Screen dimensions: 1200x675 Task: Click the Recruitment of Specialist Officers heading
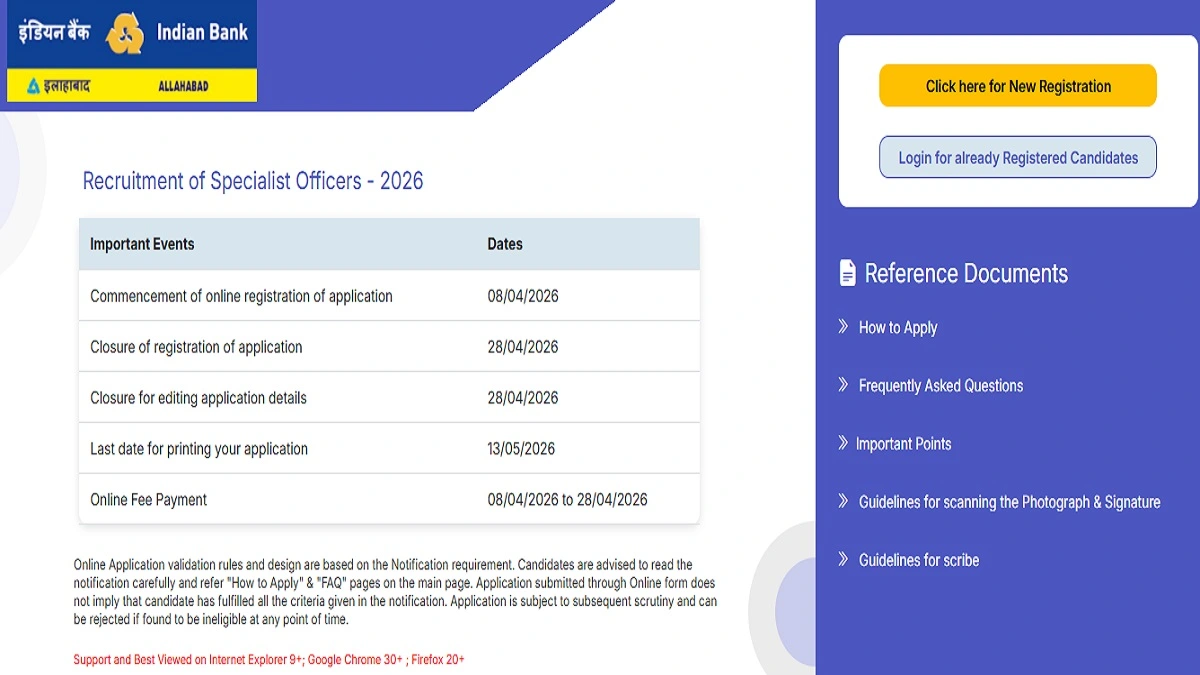[253, 181]
